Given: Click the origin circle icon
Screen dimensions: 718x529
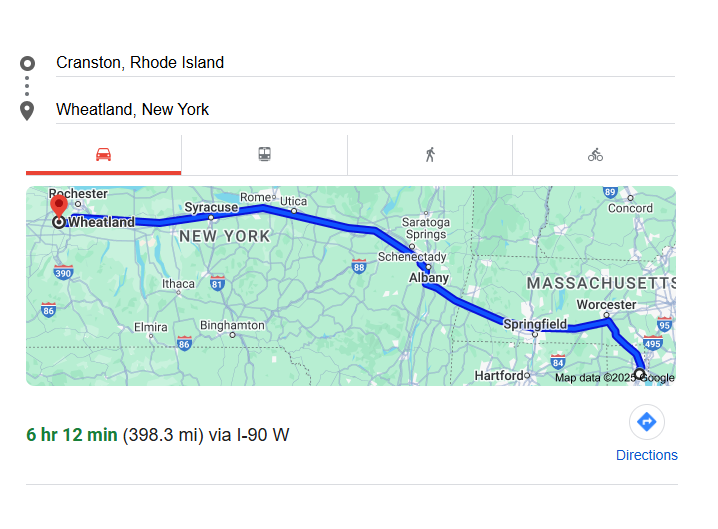Looking at the screenshot, I should (x=27, y=63).
